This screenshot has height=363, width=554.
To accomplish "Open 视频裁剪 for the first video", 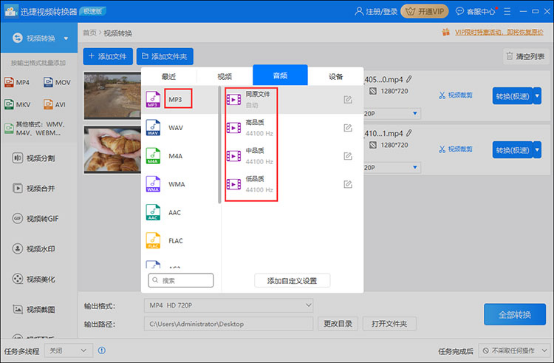I will [456, 95].
